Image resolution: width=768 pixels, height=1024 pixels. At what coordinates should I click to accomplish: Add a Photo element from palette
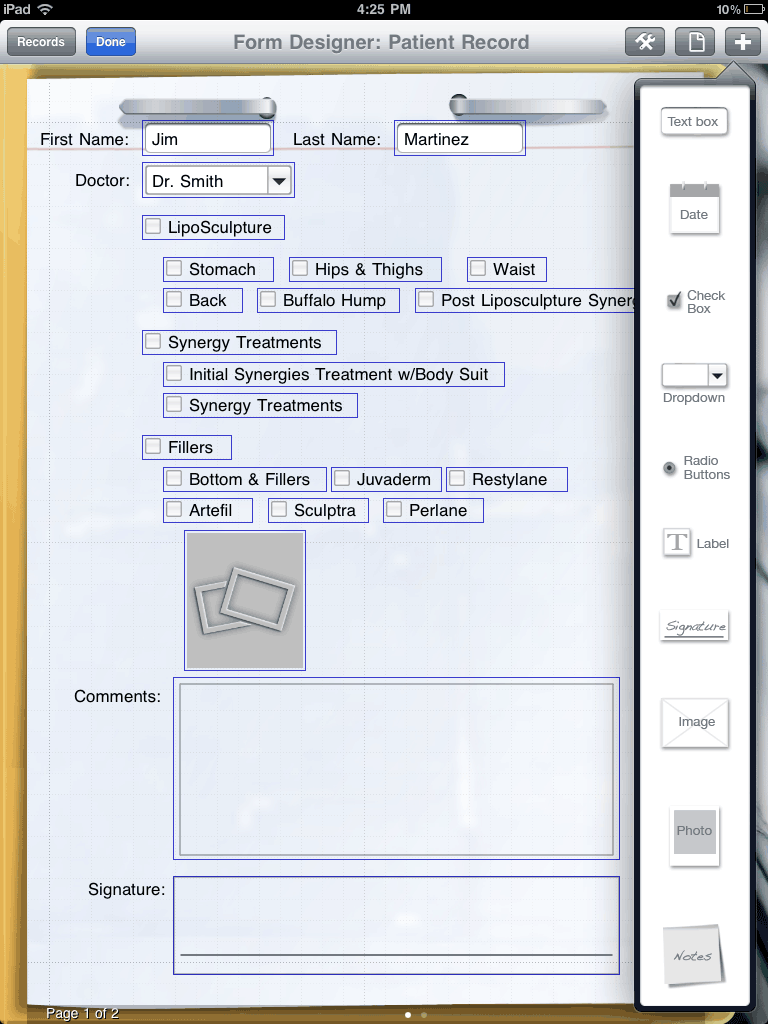pyautogui.click(x=694, y=837)
